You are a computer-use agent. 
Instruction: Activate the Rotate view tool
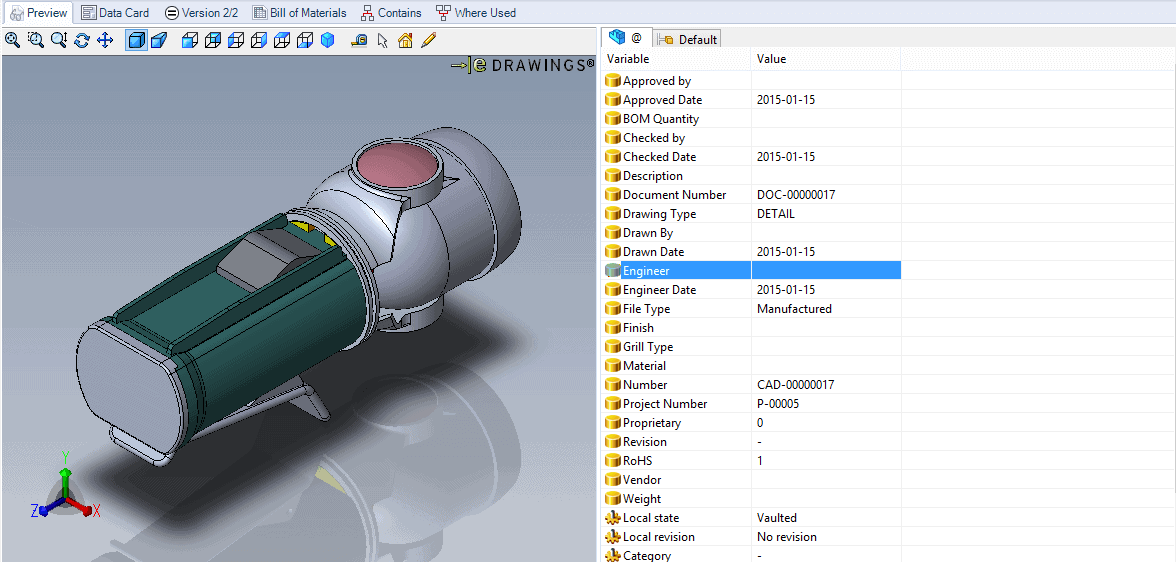82,40
